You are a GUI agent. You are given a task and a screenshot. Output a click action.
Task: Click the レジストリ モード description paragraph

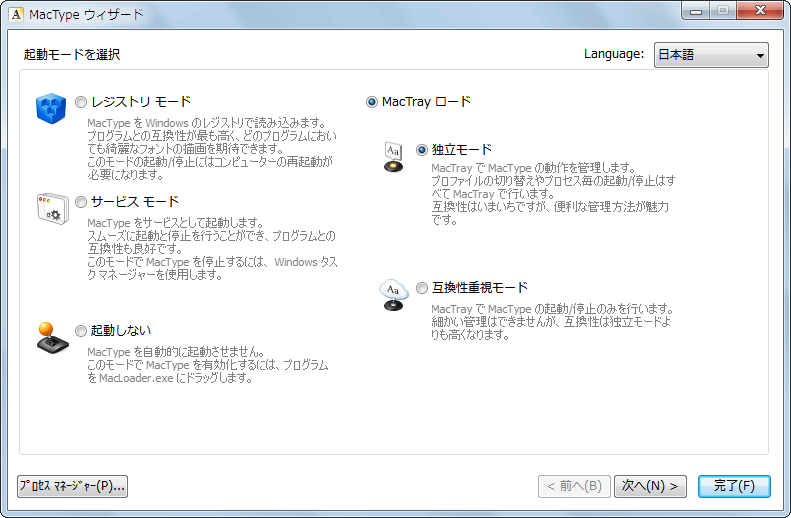click(x=212, y=149)
